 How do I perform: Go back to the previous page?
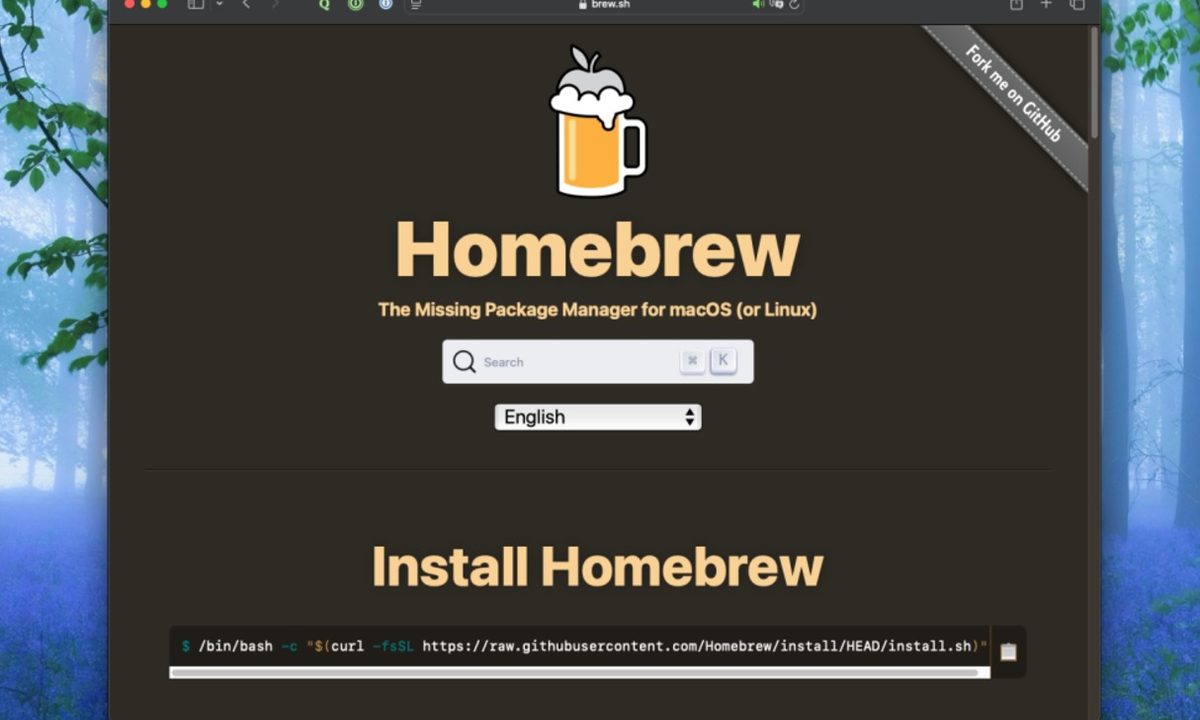coord(246,4)
